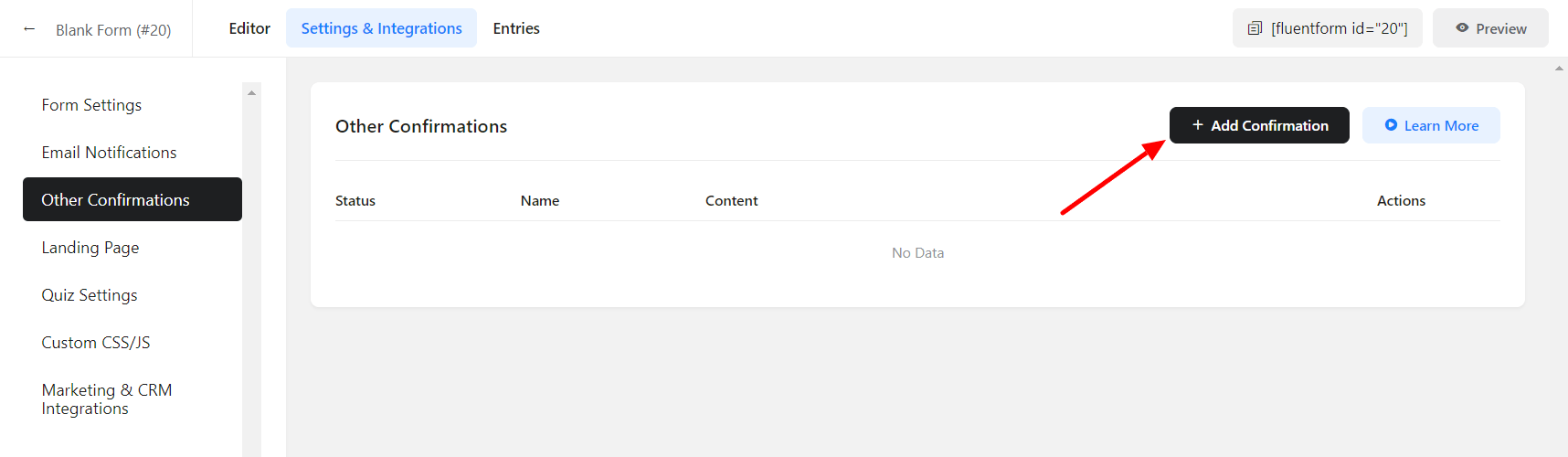Click the play icon on Learn More

[x=1391, y=125]
